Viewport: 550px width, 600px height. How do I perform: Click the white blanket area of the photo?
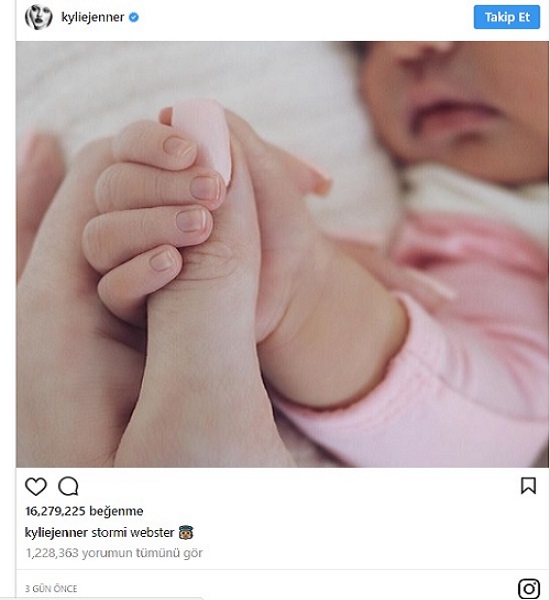(x=172, y=77)
